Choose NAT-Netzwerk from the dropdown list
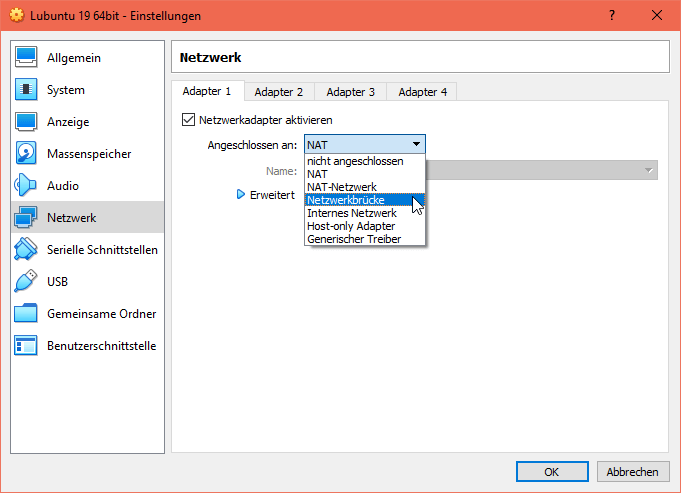The width and height of the screenshot is (681, 493). click(365, 187)
